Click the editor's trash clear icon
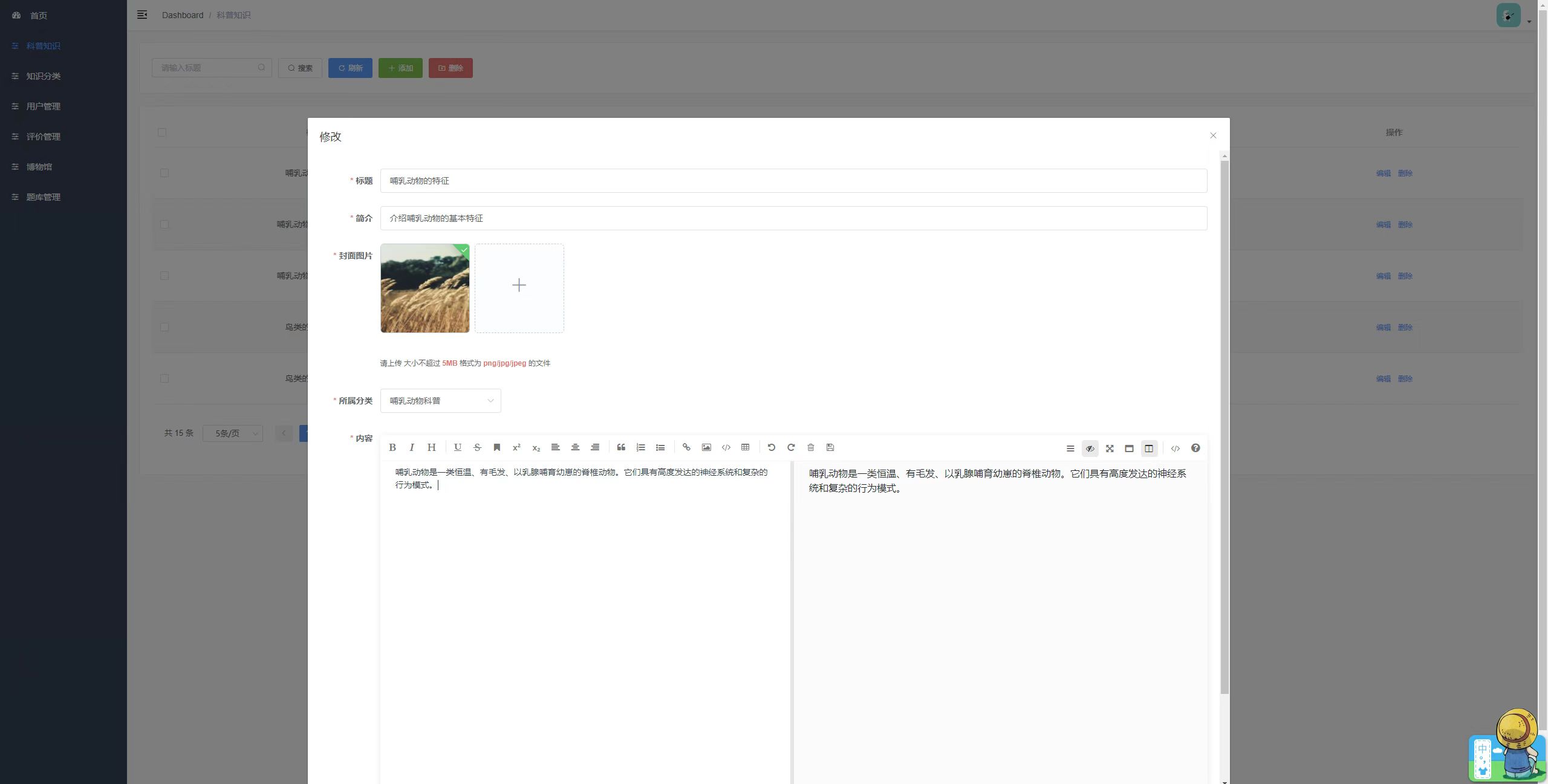This screenshot has width=1548, height=784. click(811, 448)
